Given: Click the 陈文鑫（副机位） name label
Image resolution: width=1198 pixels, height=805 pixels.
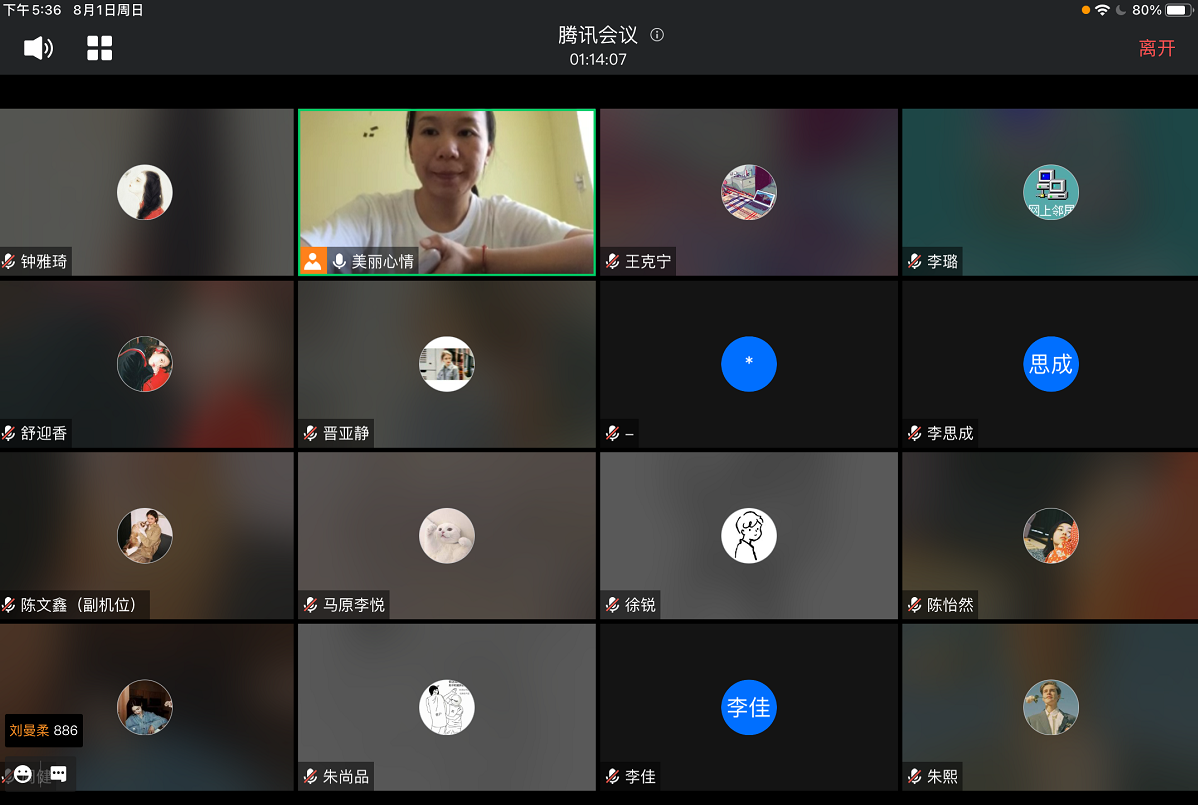Looking at the screenshot, I should (78, 605).
